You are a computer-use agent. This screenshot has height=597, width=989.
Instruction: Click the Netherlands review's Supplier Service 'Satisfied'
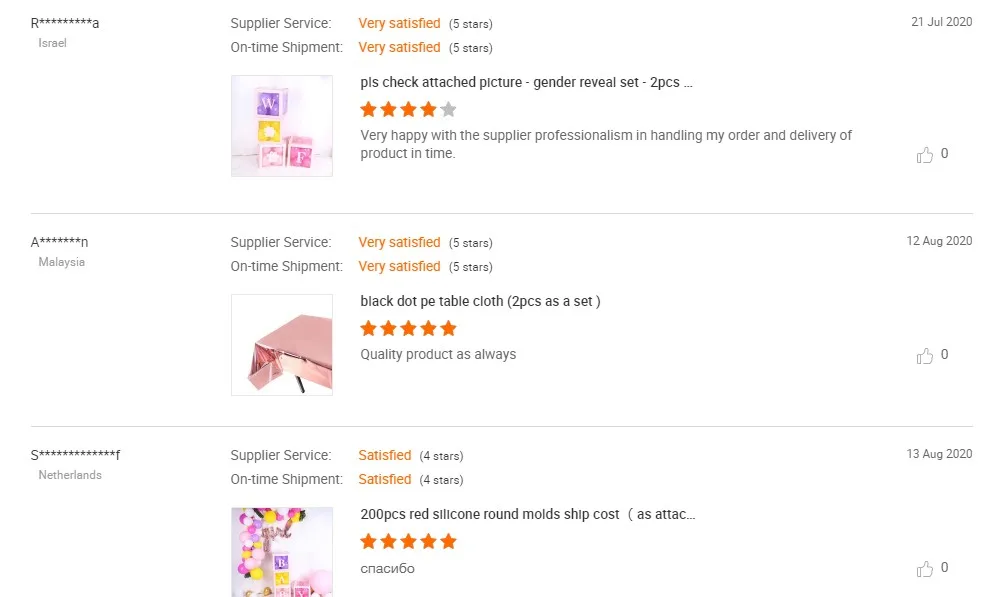(385, 455)
